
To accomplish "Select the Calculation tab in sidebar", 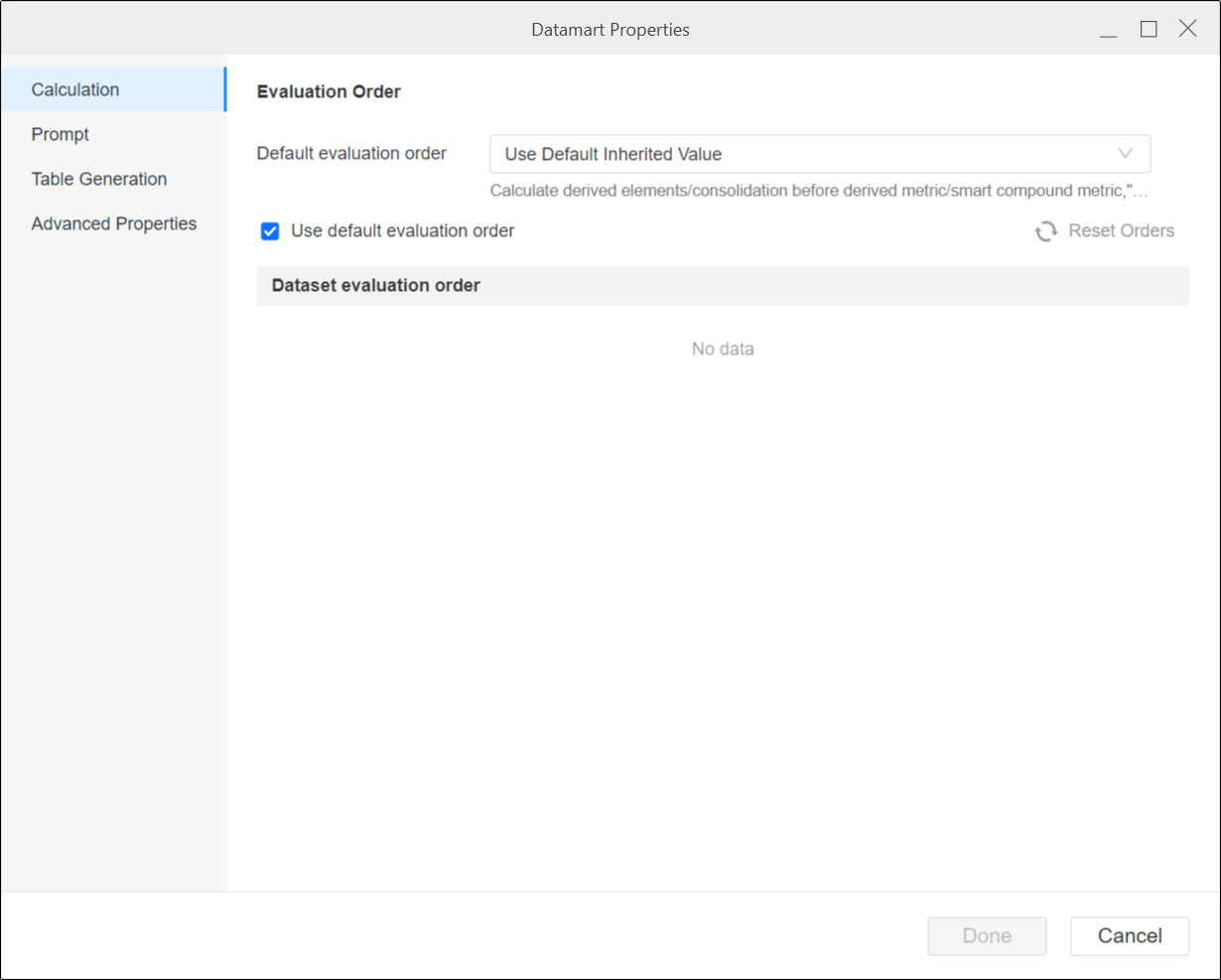I will click(x=75, y=89).
